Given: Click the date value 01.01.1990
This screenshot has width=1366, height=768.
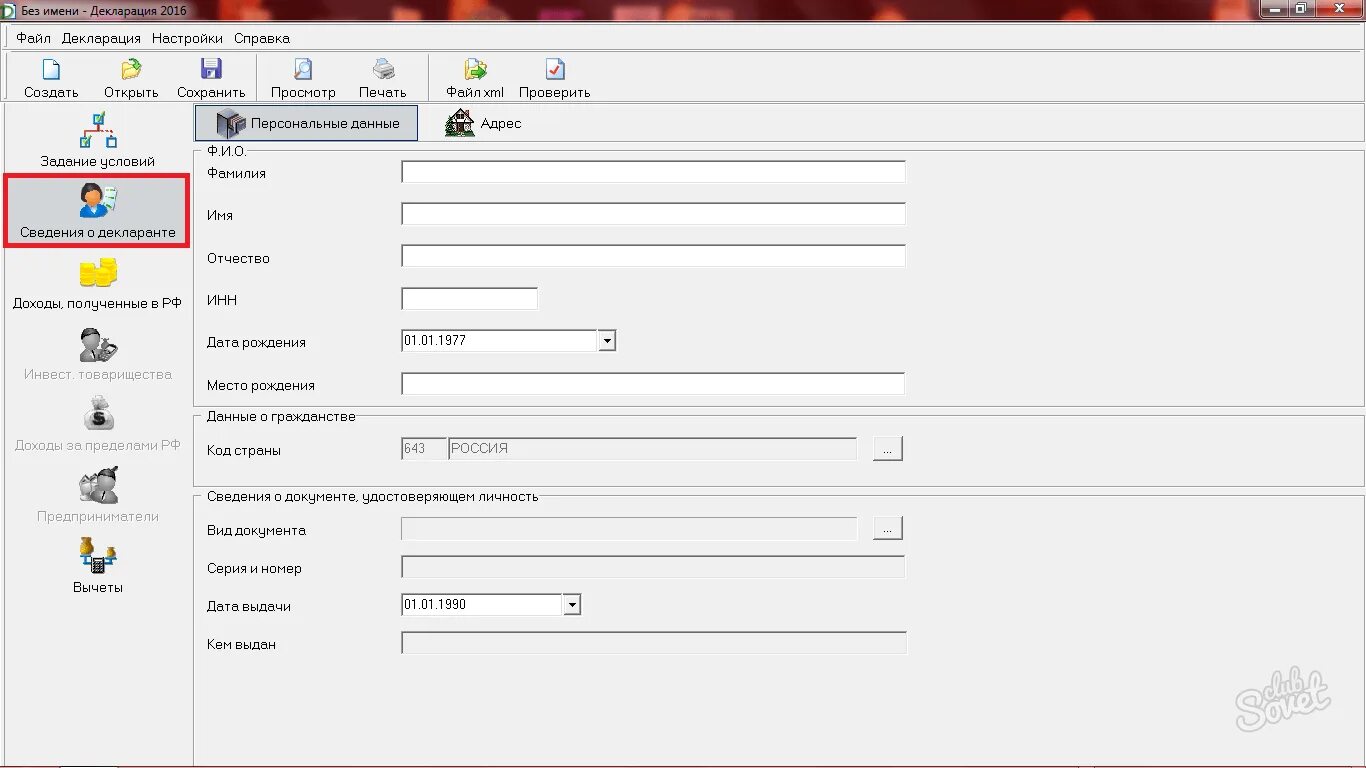Looking at the screenshot, I should (x=435, y=605).
